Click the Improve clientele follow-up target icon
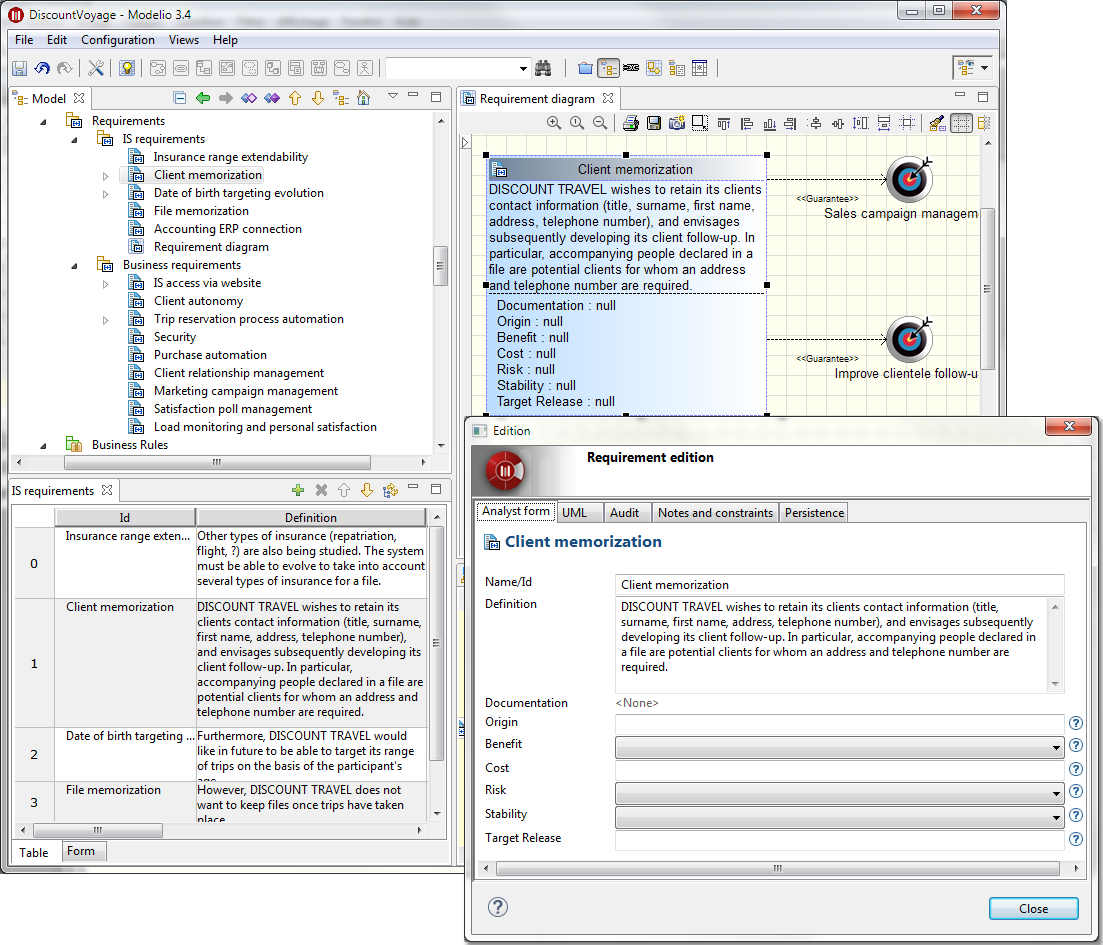1103x945 pixels. tap(909, 338)
